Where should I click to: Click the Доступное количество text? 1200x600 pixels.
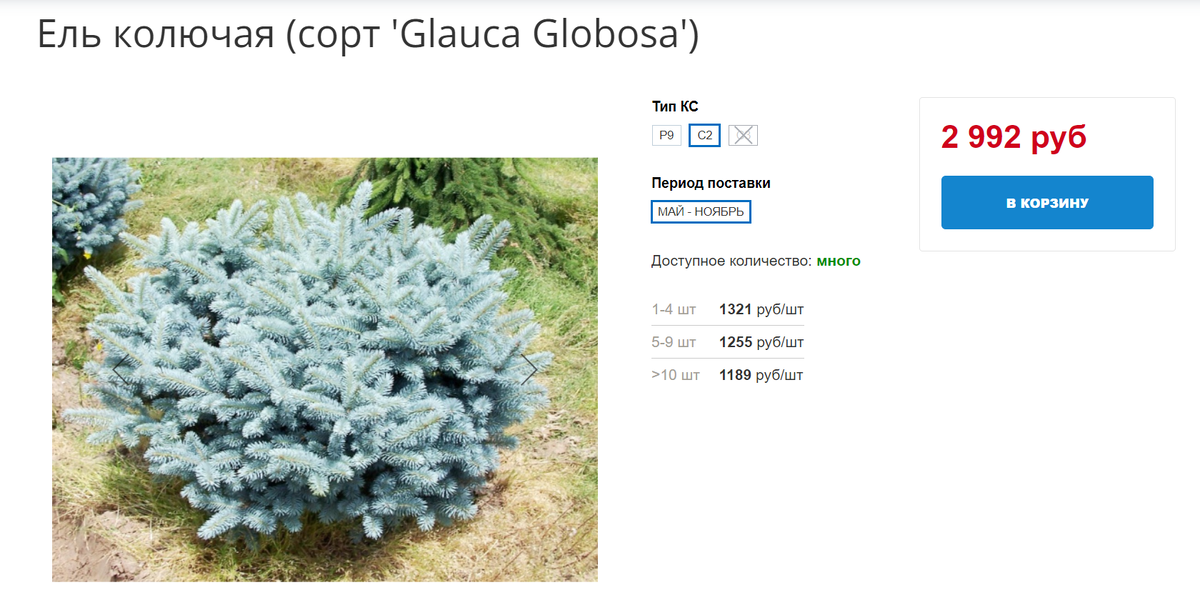tap(731, 261)
